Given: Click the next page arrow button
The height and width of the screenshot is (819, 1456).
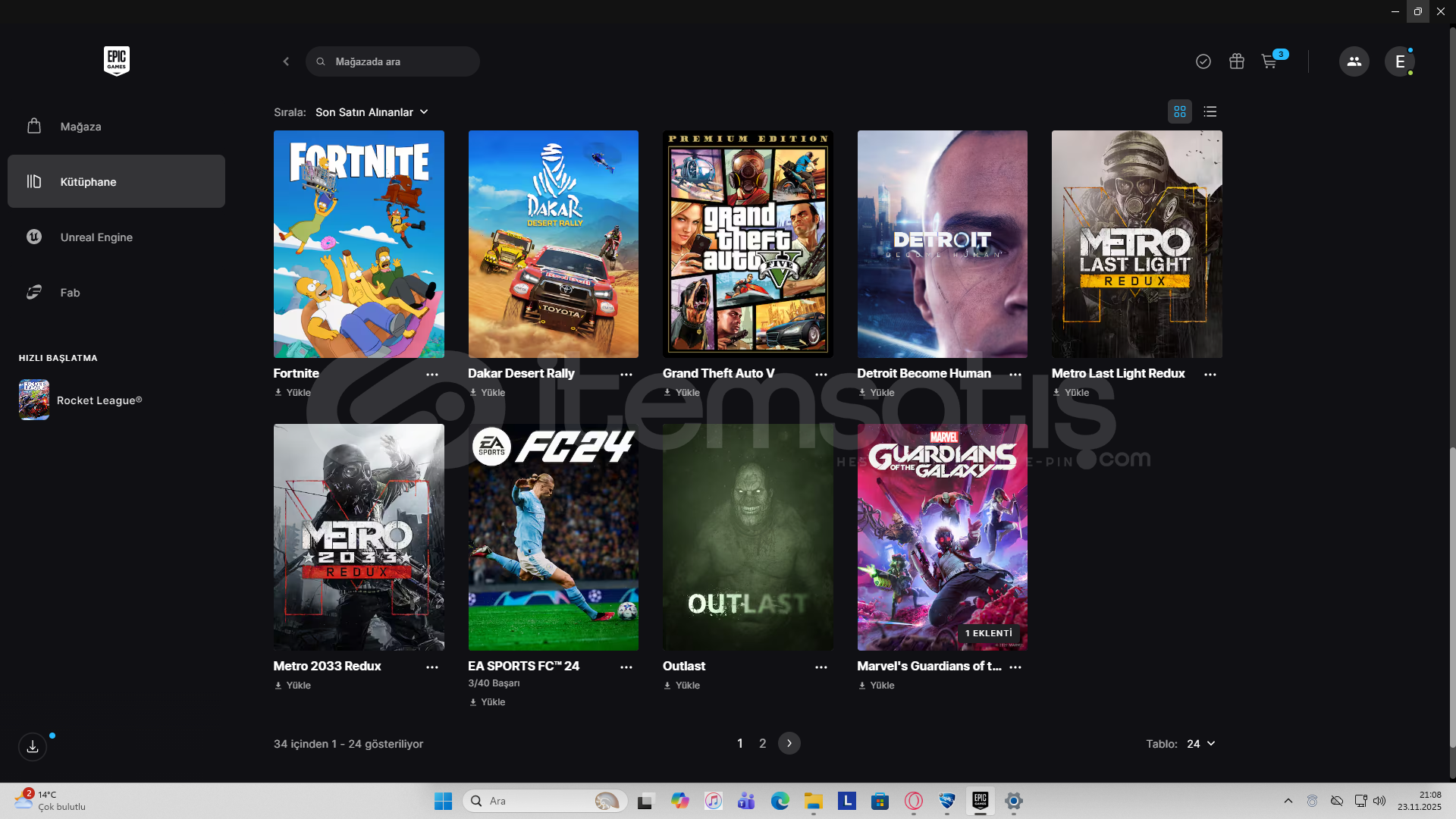Looking at the screenshot, I should (x=789, y=744).
